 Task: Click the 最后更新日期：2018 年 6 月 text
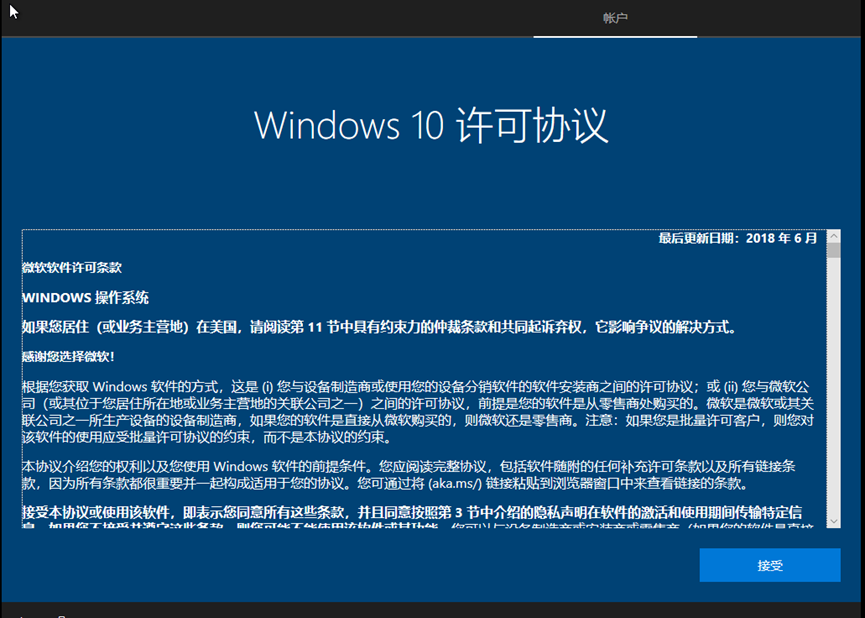click(738, 238)
